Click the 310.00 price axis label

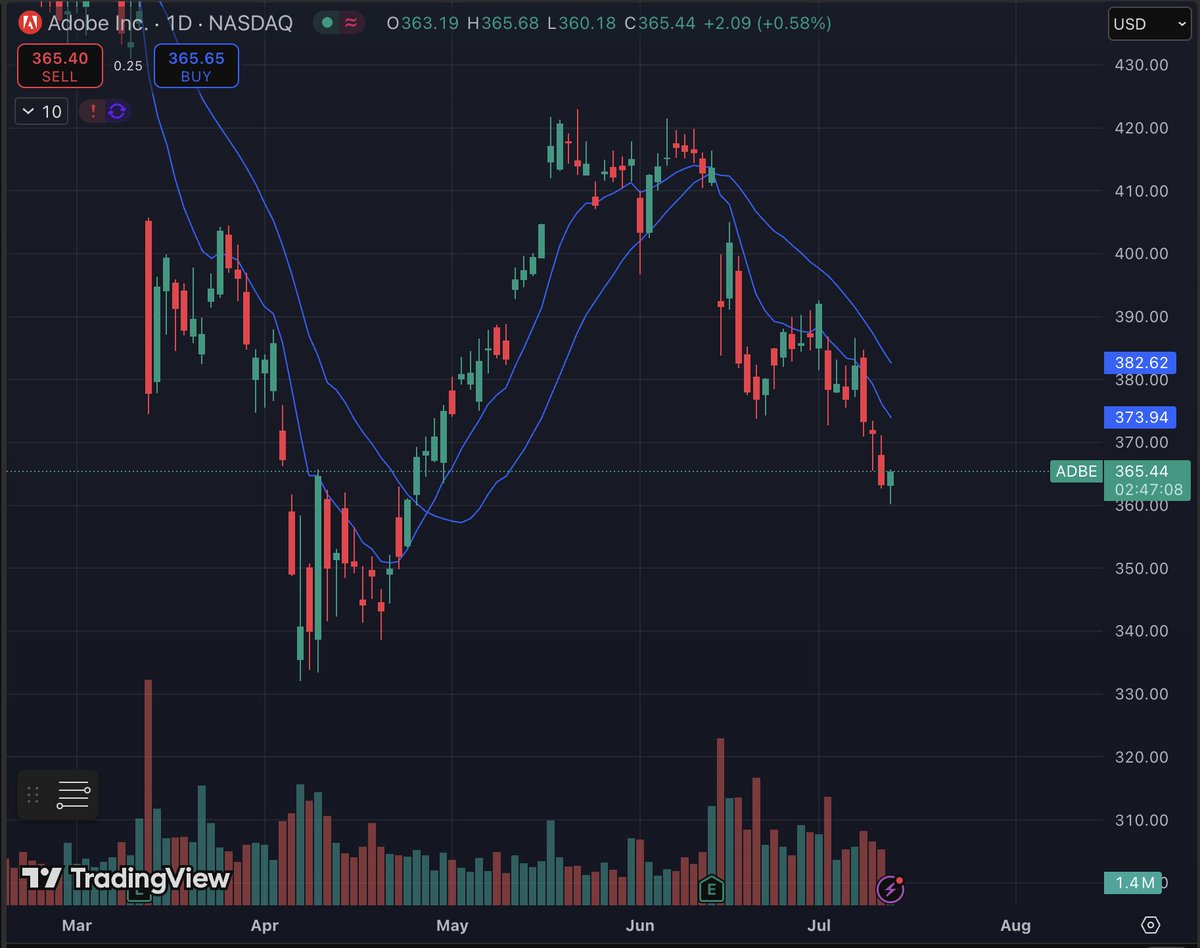click(1140, 821)
